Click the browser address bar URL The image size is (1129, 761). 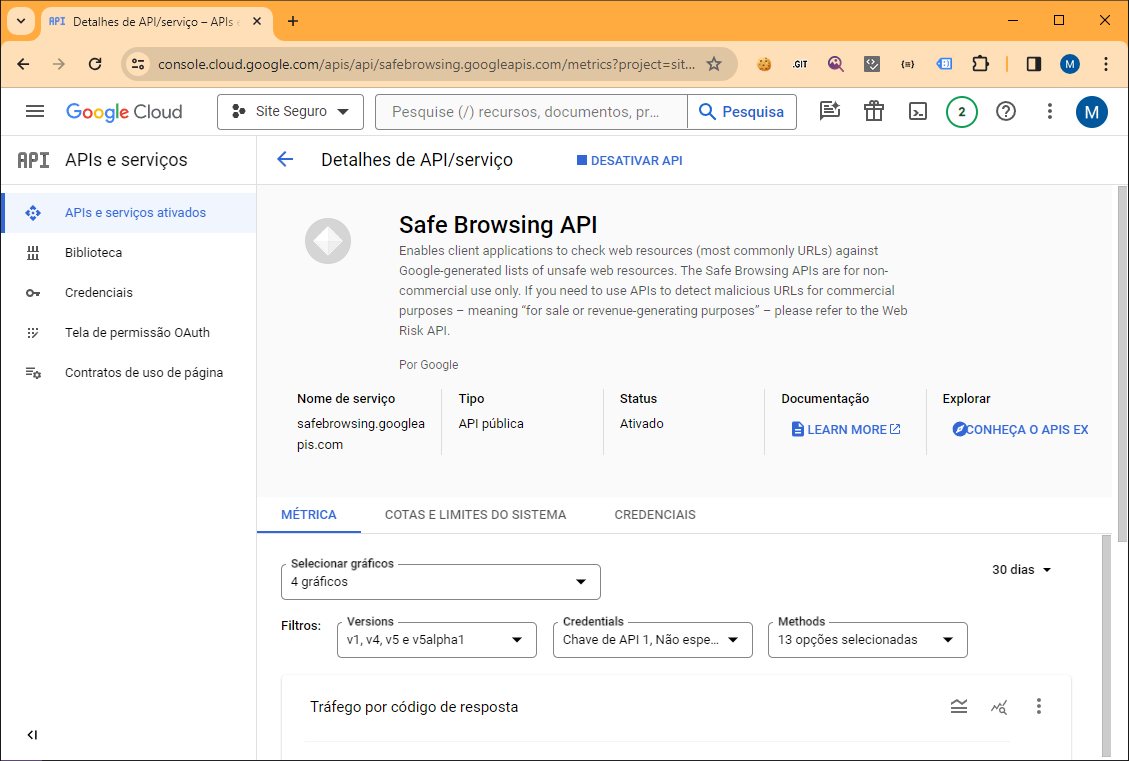pyautogui.click(x=426, y=64)
